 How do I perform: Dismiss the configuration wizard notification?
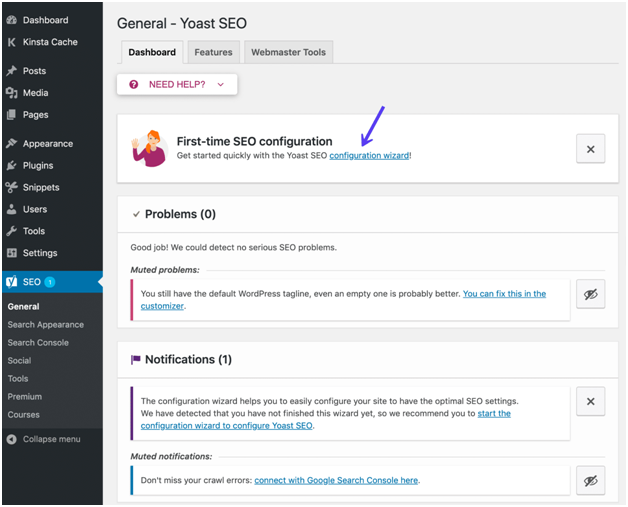590,402
